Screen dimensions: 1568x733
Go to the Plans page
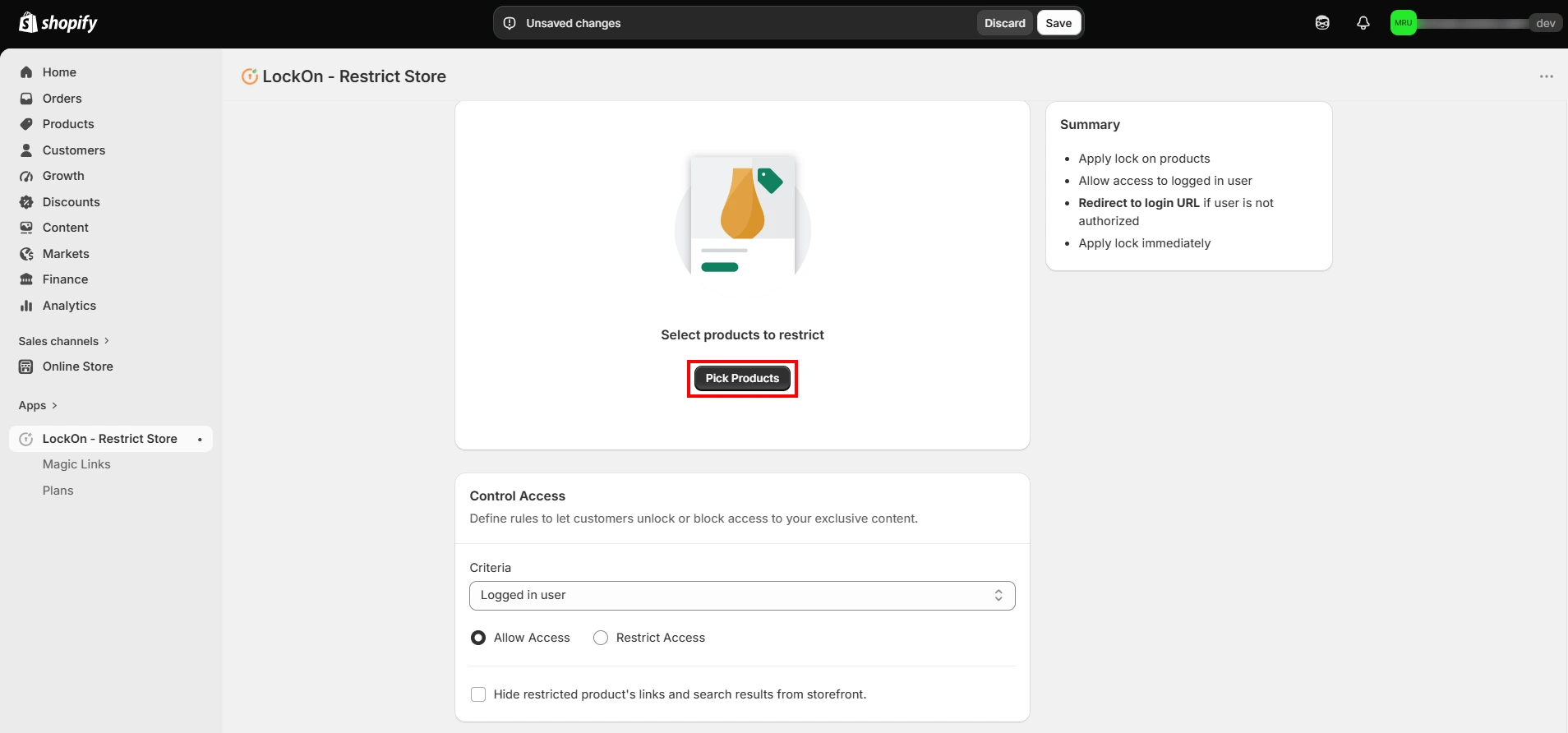[x=58, y=491]
